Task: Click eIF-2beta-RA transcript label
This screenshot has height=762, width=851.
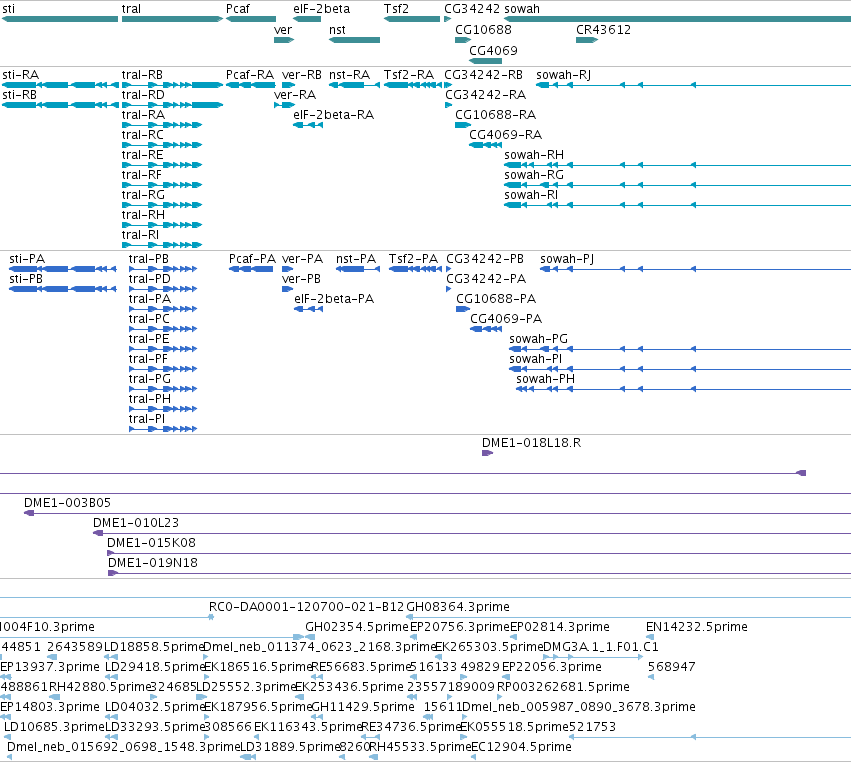Action: click(333, 115)
